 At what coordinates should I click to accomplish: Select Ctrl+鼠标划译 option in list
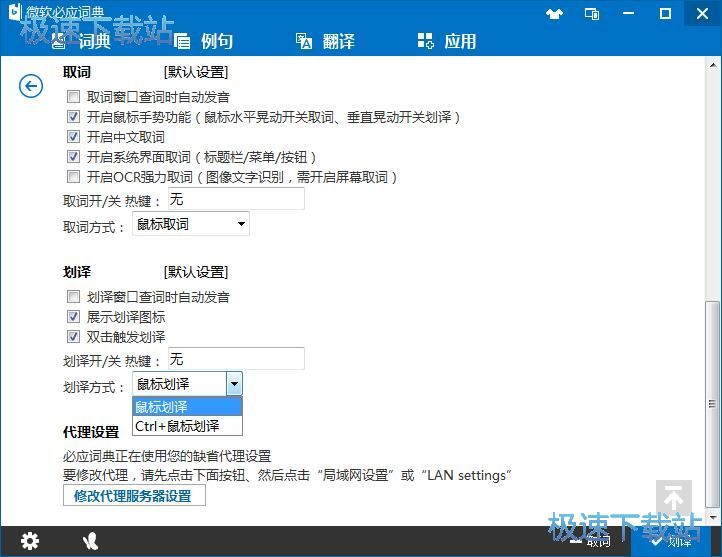(187, 426)
